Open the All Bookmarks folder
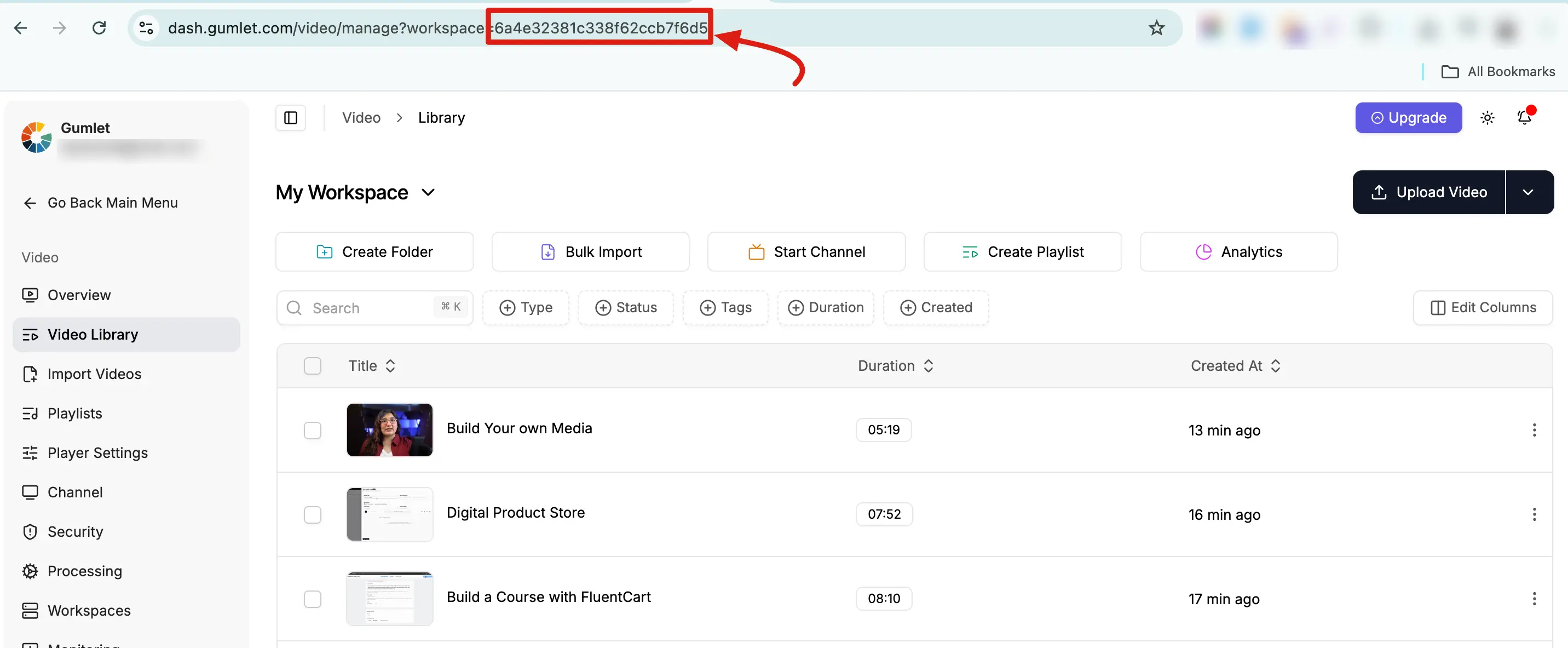The height and width of the screenshot is (648, 1568). click(x=1498, y=72)
